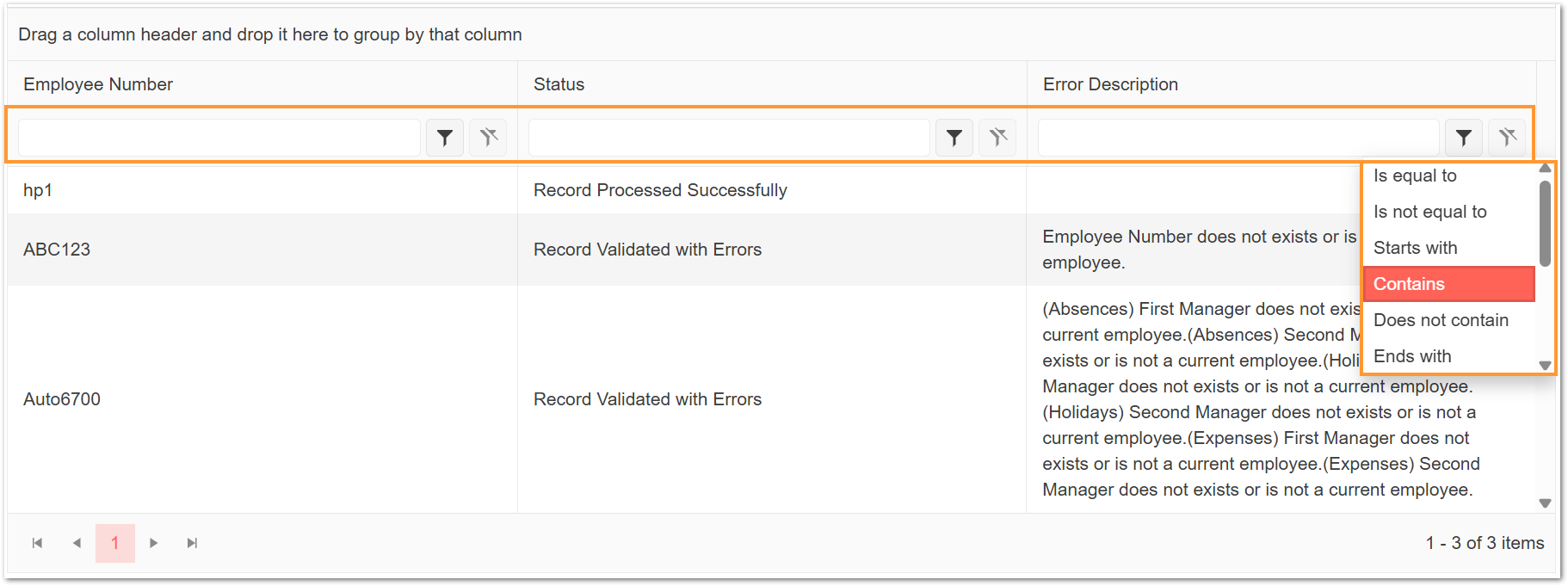Click the page 1 button
The image size is (1568, 586).
pos(115,543)
